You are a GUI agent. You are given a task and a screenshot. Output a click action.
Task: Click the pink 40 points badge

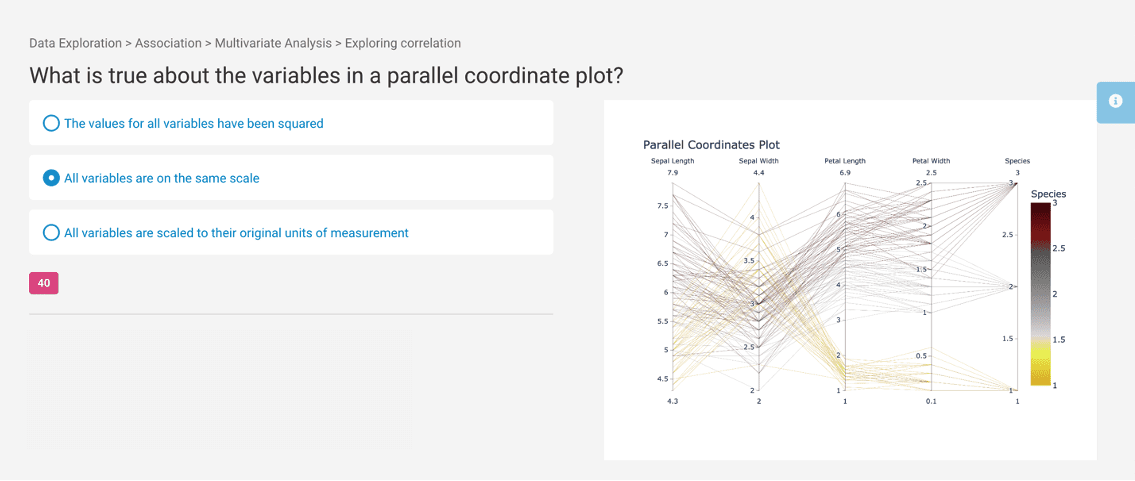(43, 283)
